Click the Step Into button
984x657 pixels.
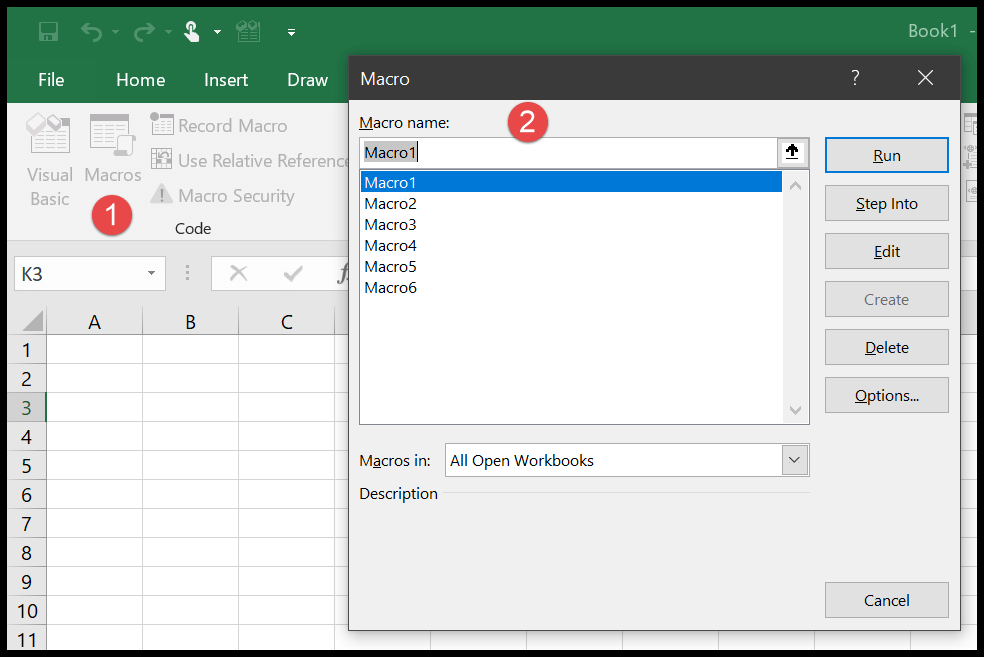point(886,203)
